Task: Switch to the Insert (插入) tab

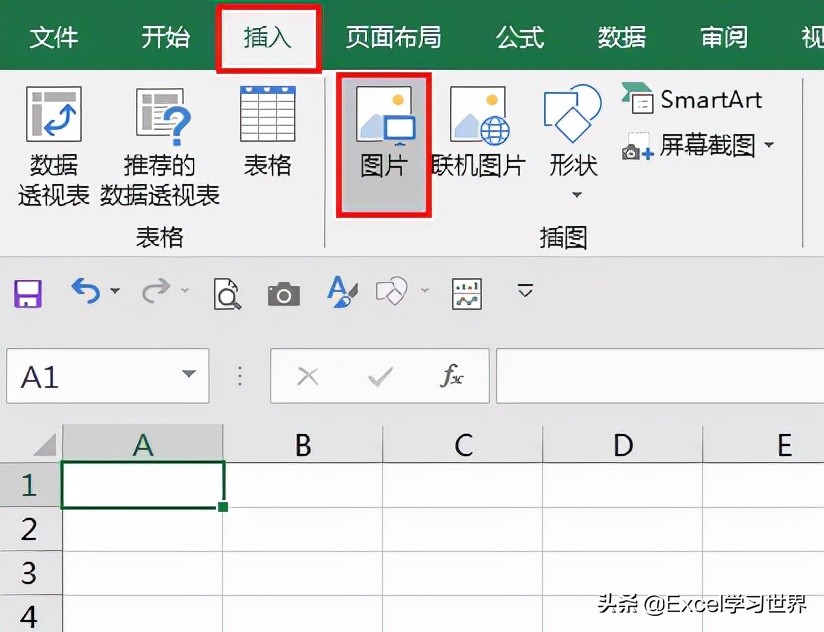Action: [x=267, y=37]
